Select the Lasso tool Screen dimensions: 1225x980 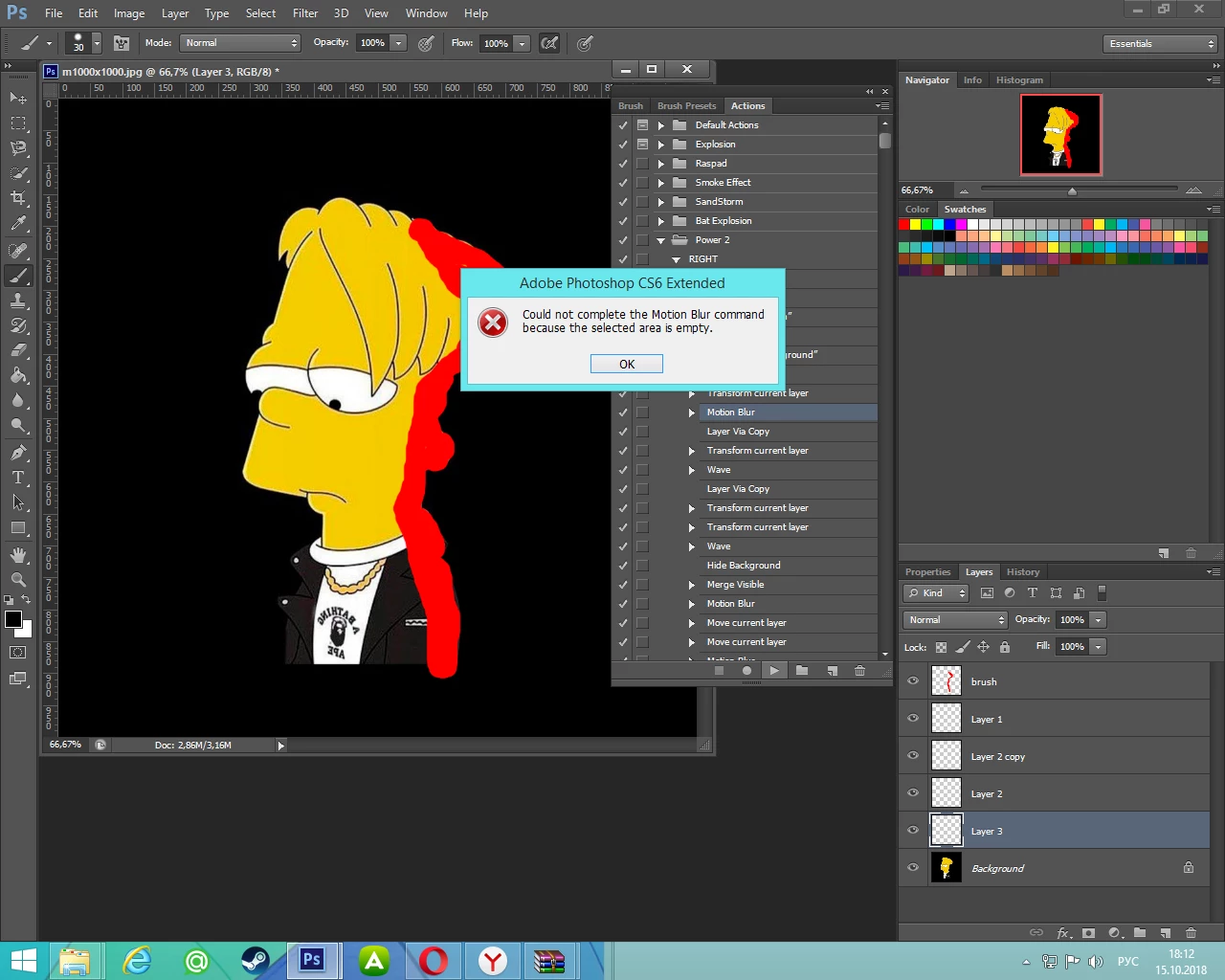[18, 148]
